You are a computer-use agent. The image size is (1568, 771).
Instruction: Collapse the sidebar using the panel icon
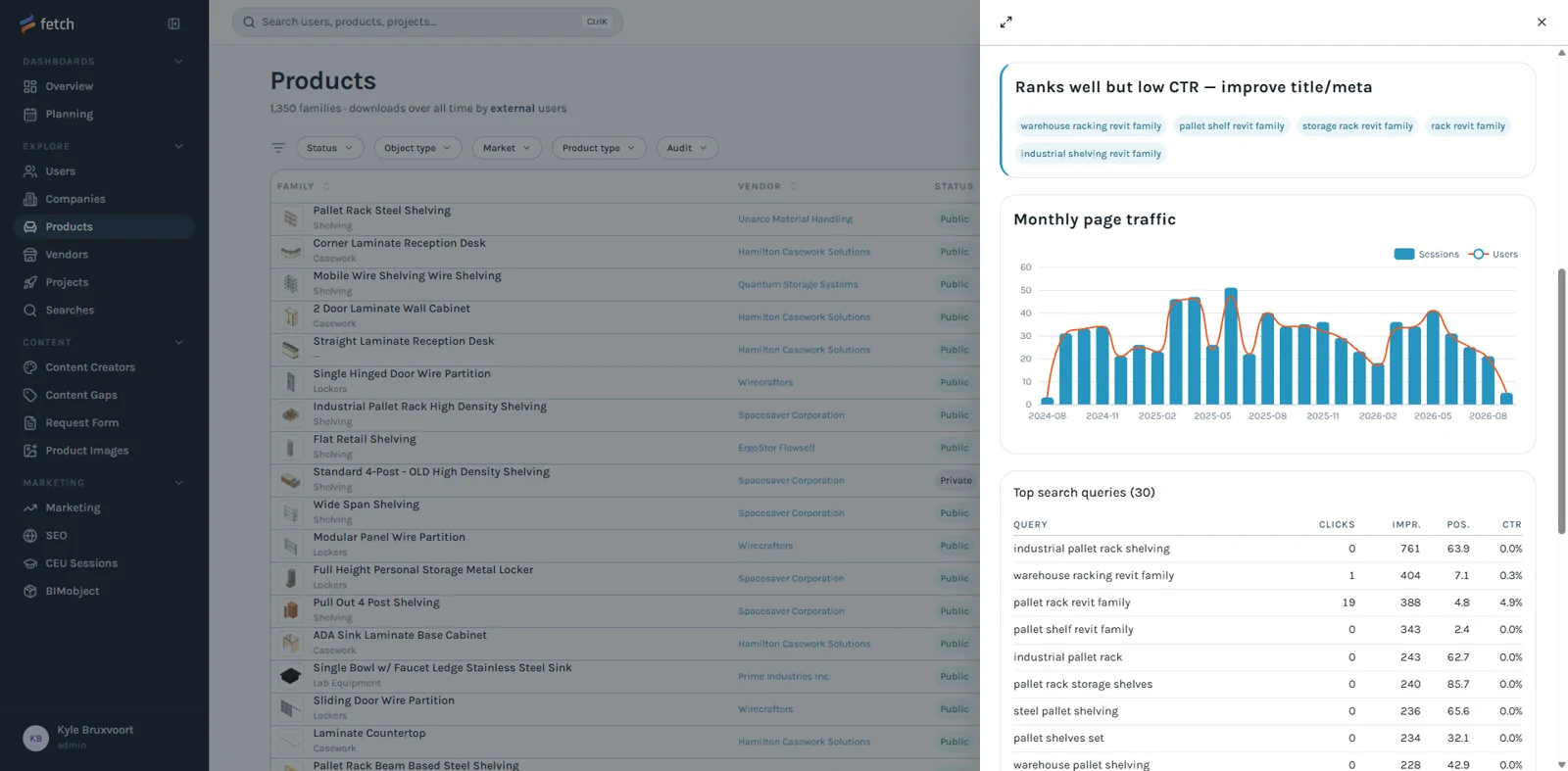(173, 24)
